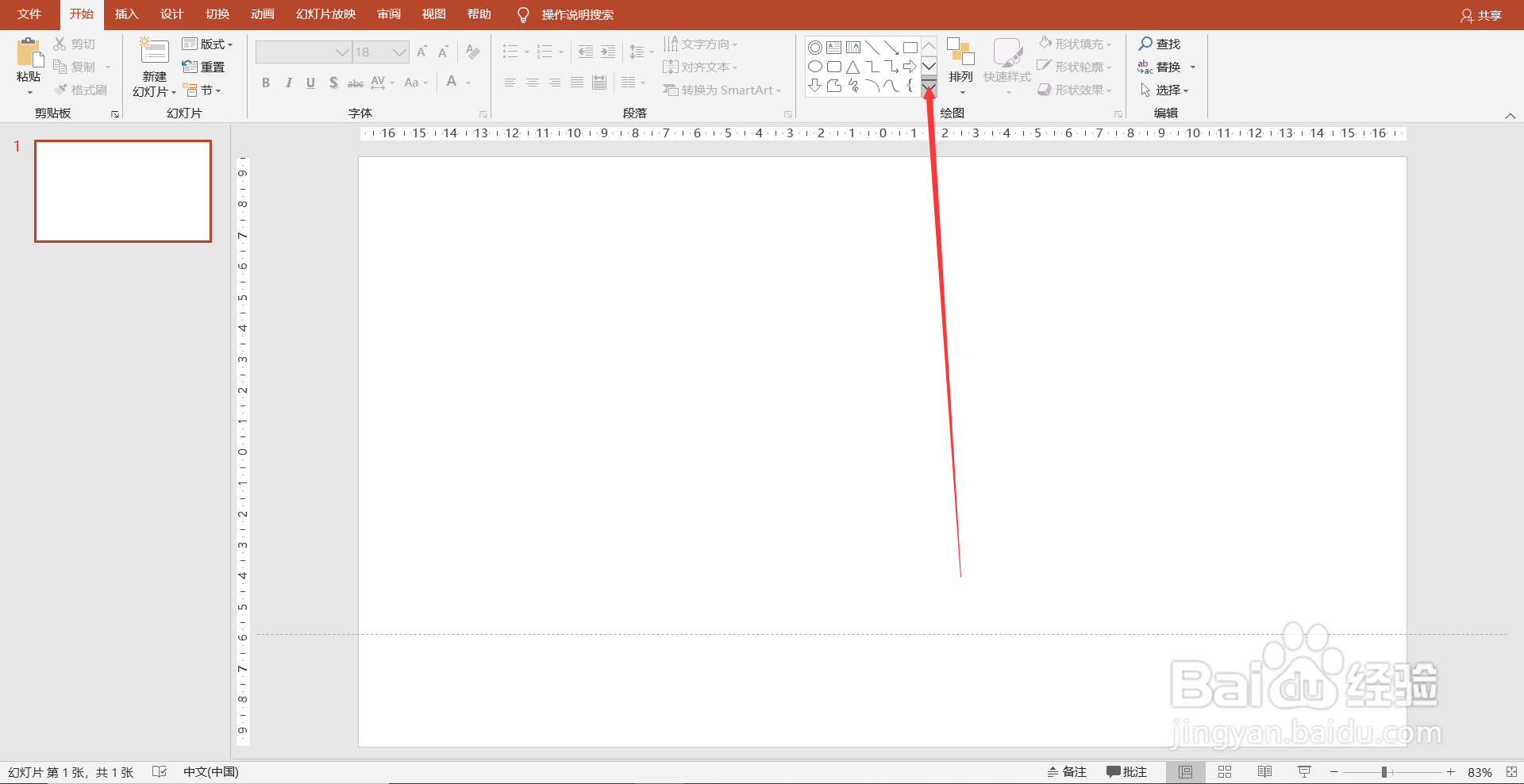Viewport: 1524px width, 784px height.
Task: Select the Triangle shape in gallery
Action: pos(853,67)
